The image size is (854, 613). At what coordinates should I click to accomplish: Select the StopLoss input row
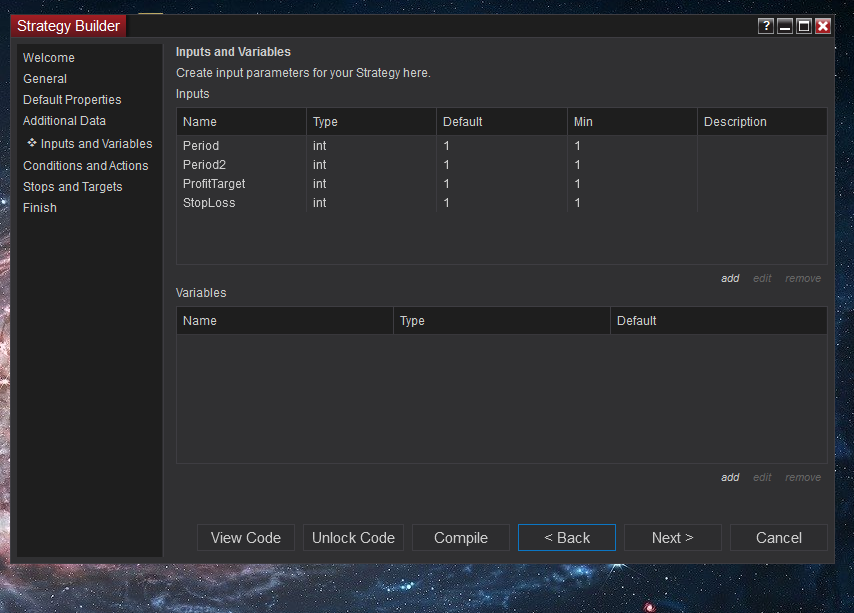(502, 203)
